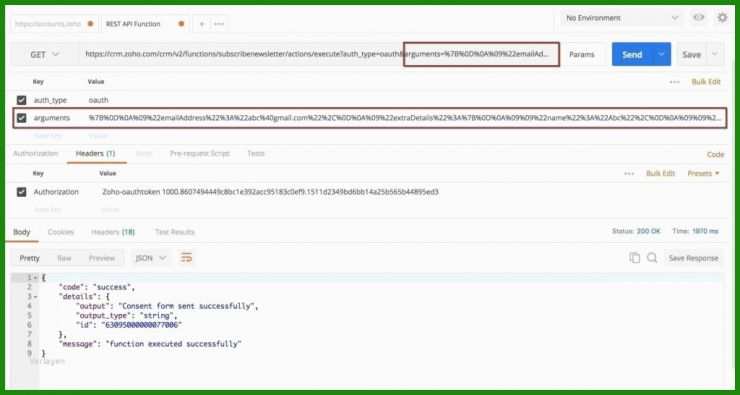Screen dimensions: 740x395
Task: Open the settings gear icon
Action: pyautogui.click(x=722, y=18)
